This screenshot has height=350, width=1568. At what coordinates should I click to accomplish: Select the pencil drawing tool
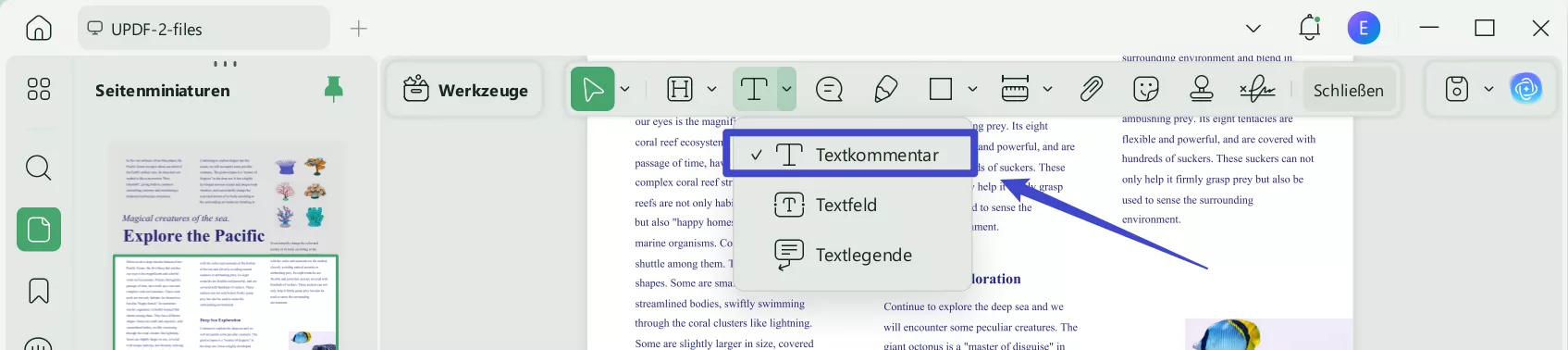click(885, 90)
